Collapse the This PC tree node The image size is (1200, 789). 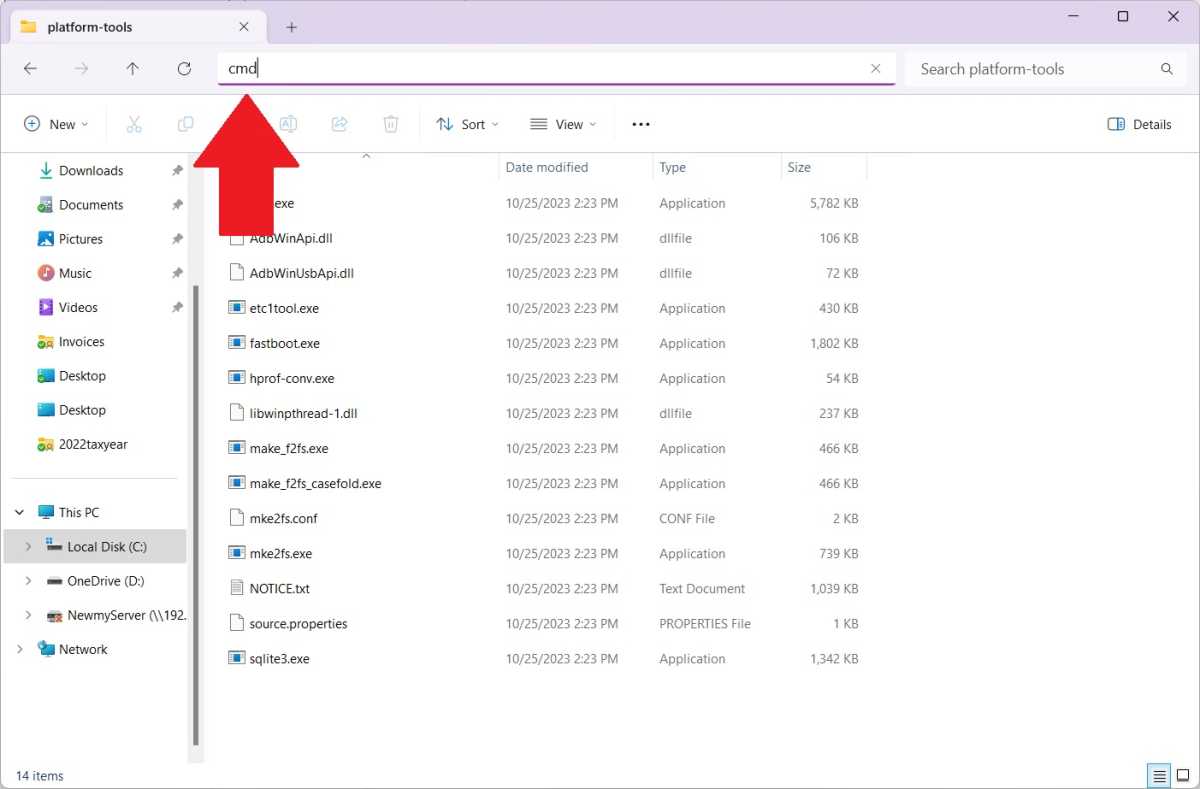click(19, 512)
